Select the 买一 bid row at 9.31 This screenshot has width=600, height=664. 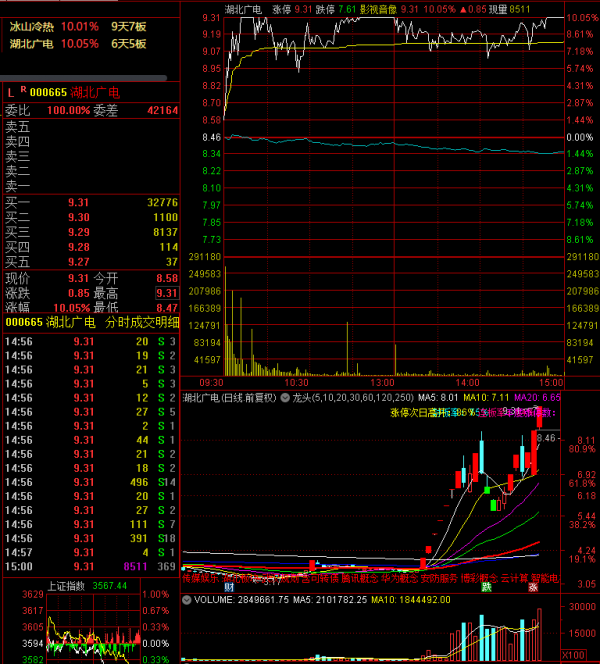90,202
